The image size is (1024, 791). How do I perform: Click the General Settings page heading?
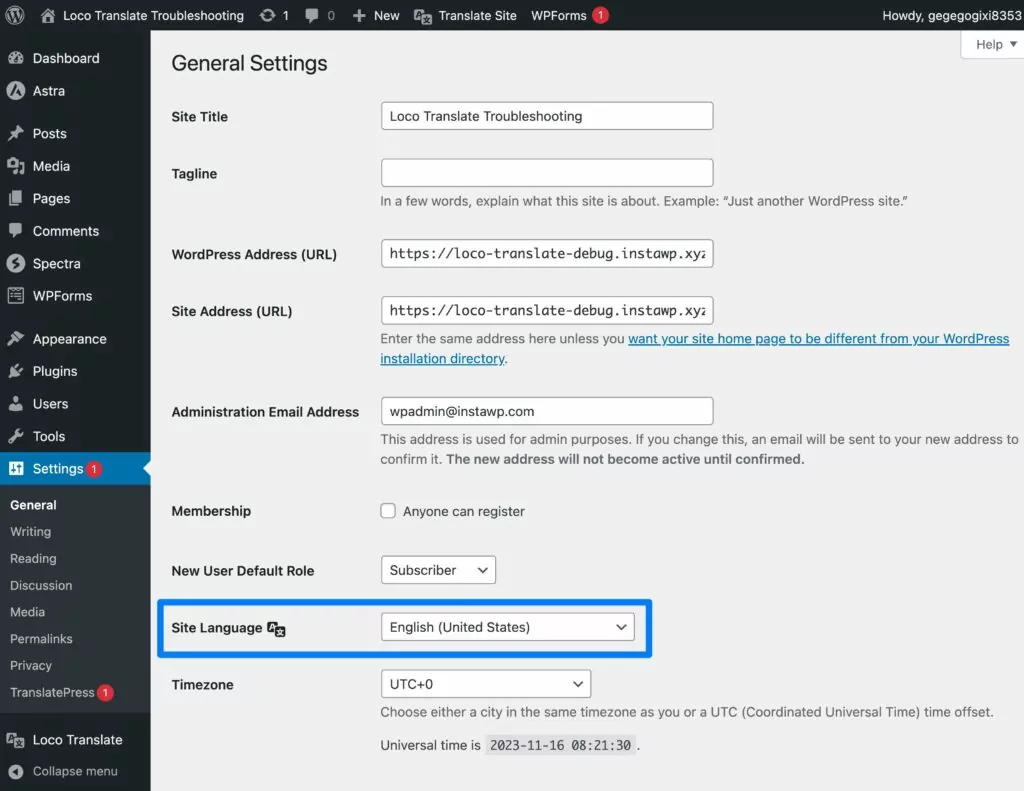[249, 63]
